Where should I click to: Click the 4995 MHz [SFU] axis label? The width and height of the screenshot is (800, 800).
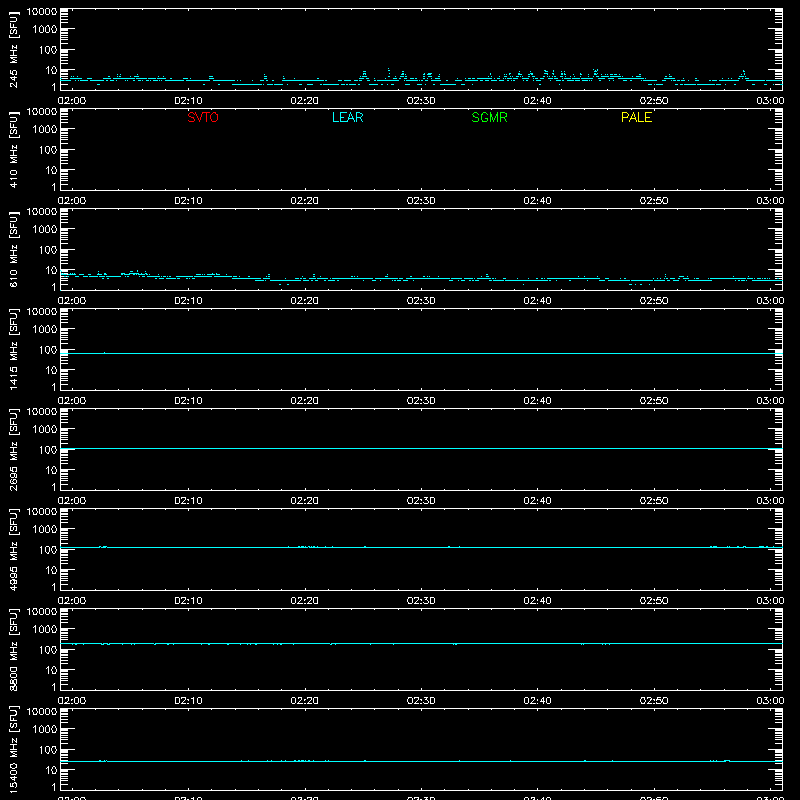(14, 549)
